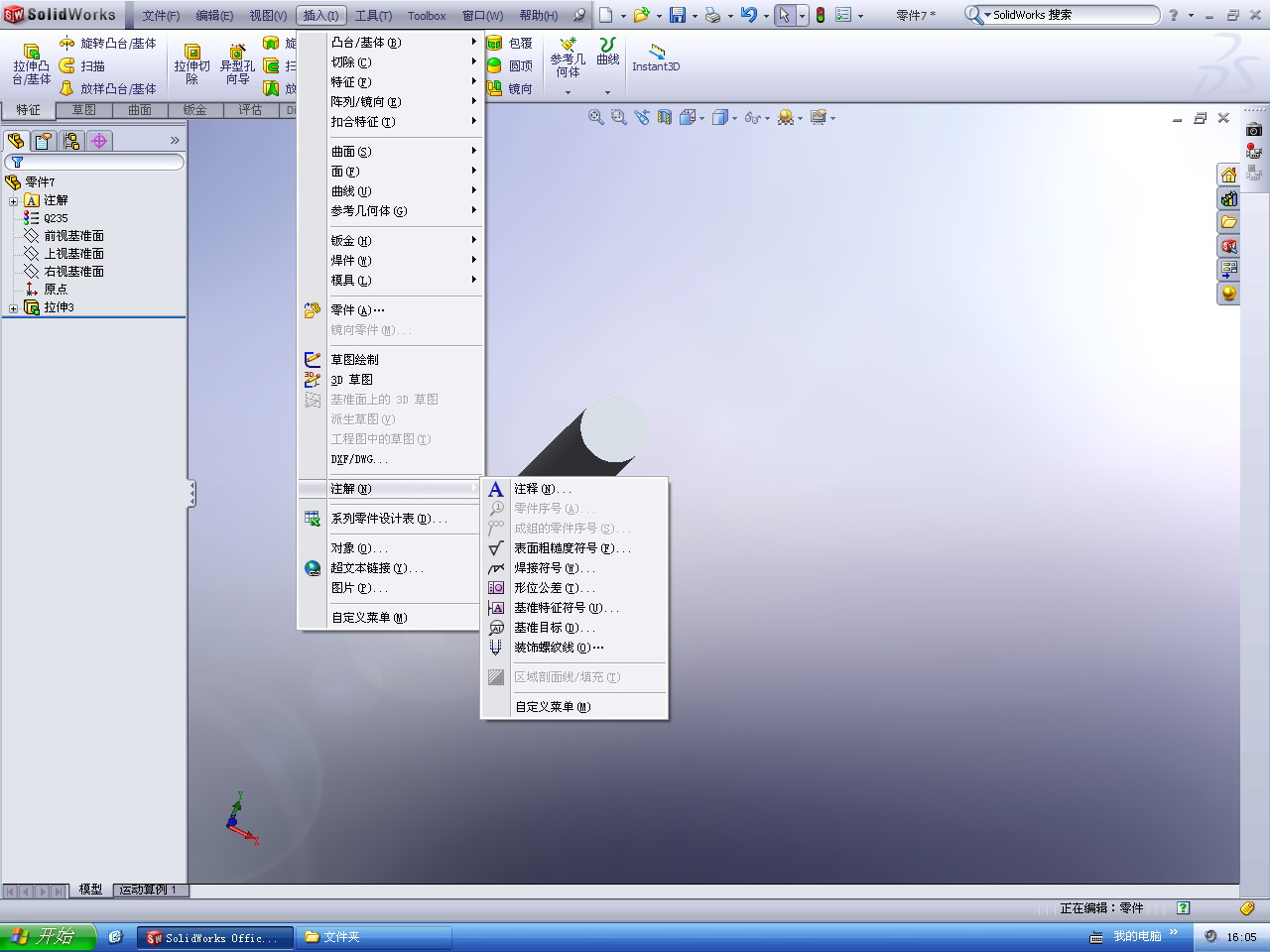This screenshot has width=1270, height=952.
Task: Select the Dome (圆顶) feature tool
Action: 510,66
